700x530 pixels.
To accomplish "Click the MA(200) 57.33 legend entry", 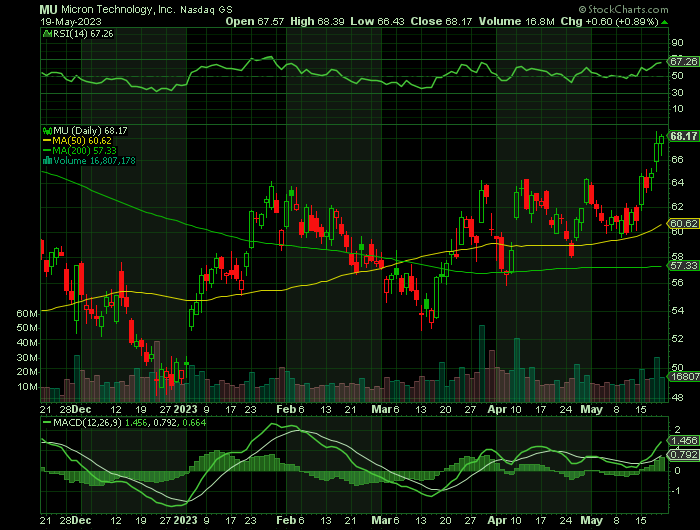I will (79, 150).
